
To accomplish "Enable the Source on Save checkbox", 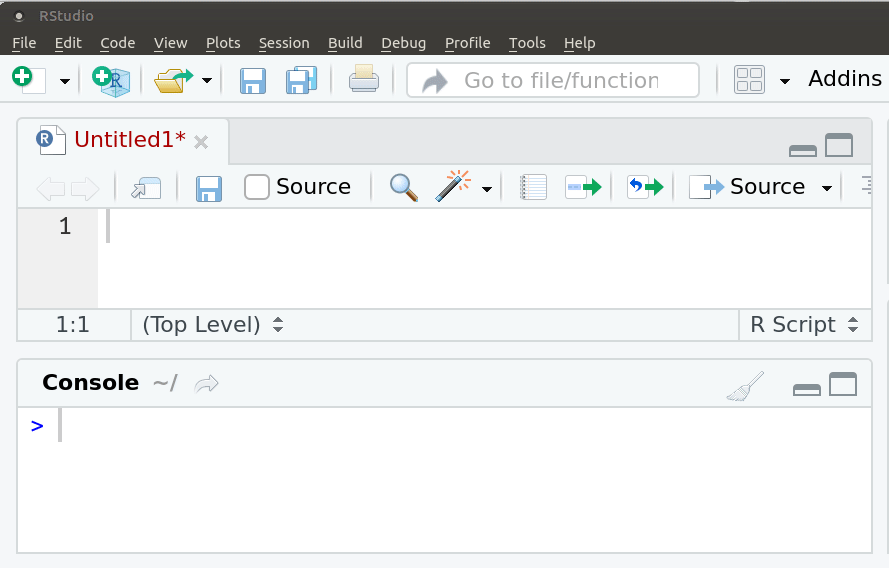I will click(x=256, y=187).
